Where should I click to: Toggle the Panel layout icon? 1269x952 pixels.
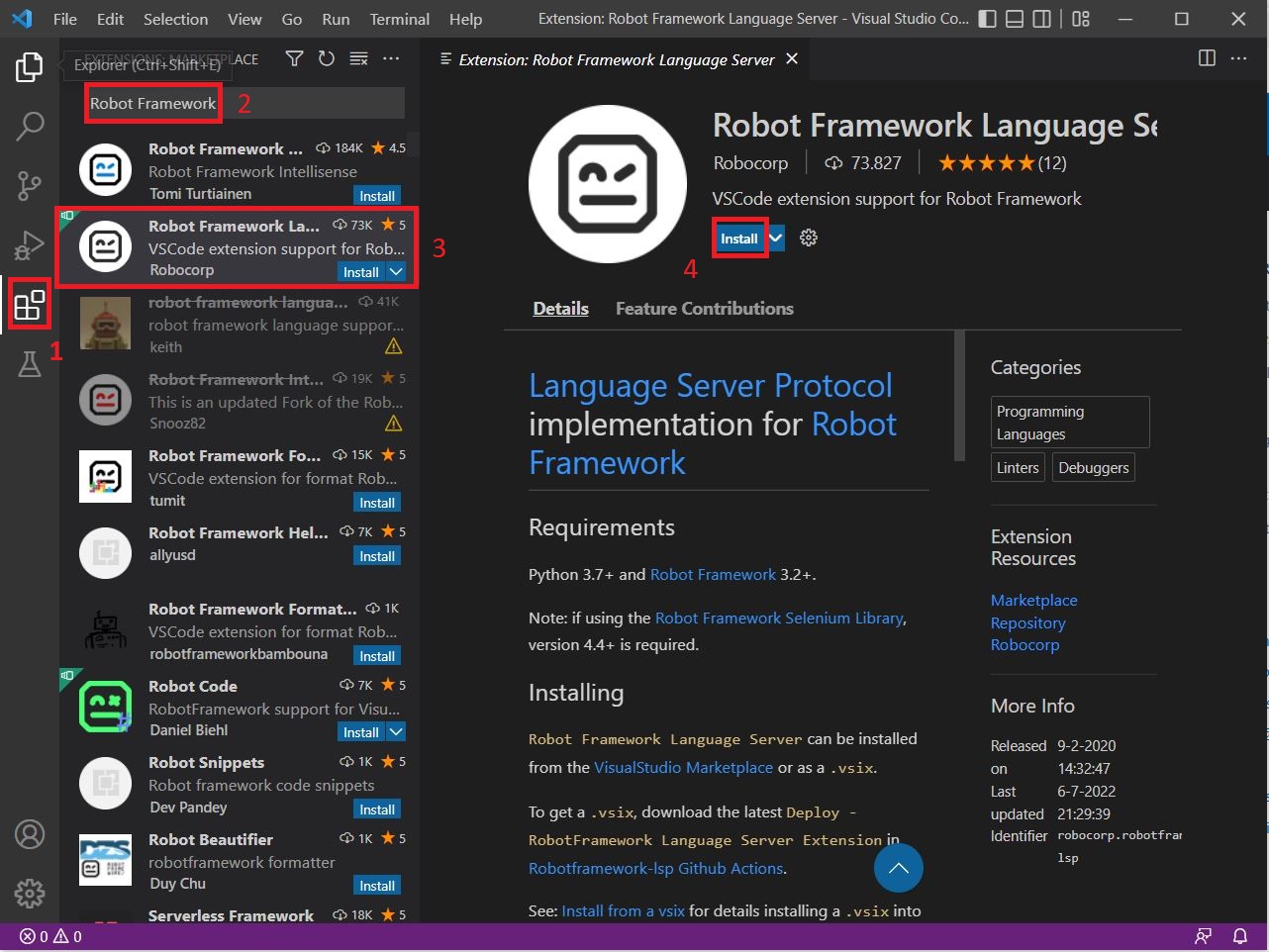[x=1015, y=19]
